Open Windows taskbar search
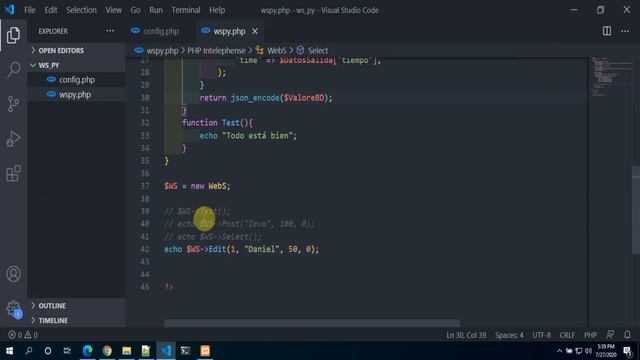This screenshot has height=360, width=640. 29,351
